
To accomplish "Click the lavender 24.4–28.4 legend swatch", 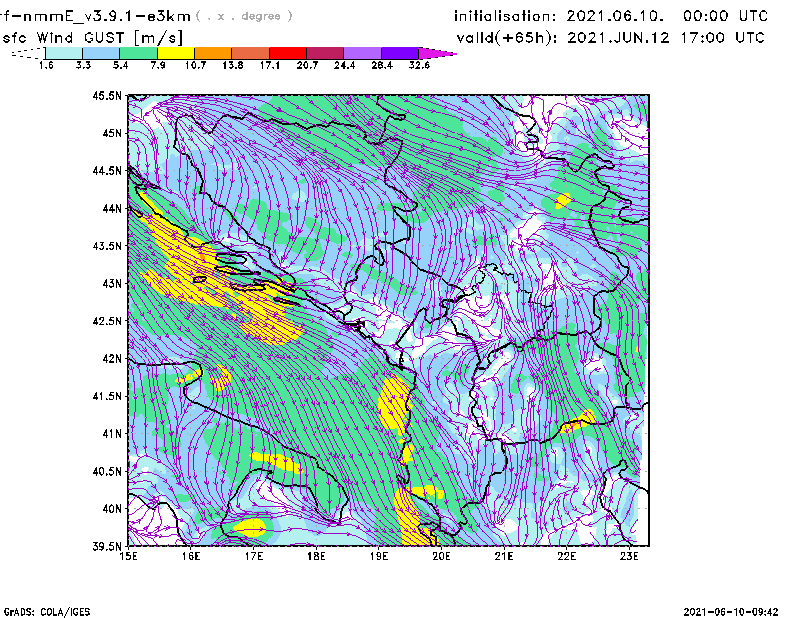I will [362, 53].
